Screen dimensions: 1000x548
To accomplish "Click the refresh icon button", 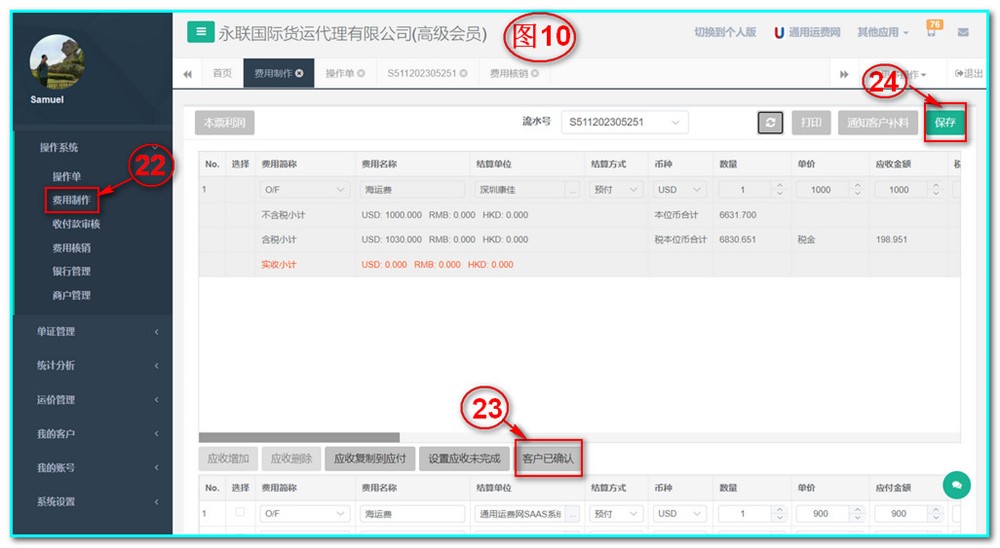I will (770, 122).
